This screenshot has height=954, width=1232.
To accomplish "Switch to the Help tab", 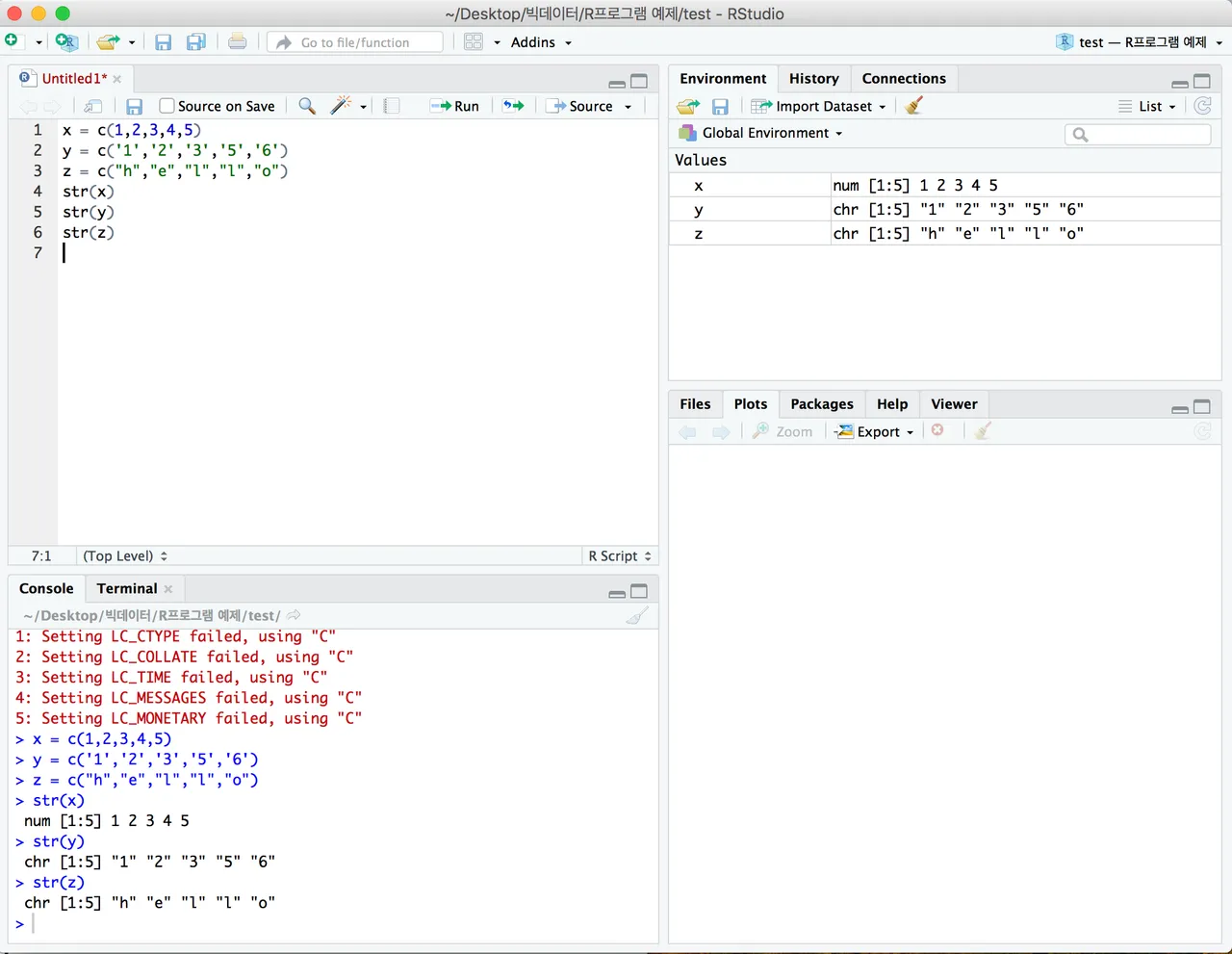I will pyautogui.click(x=892, y=404).
